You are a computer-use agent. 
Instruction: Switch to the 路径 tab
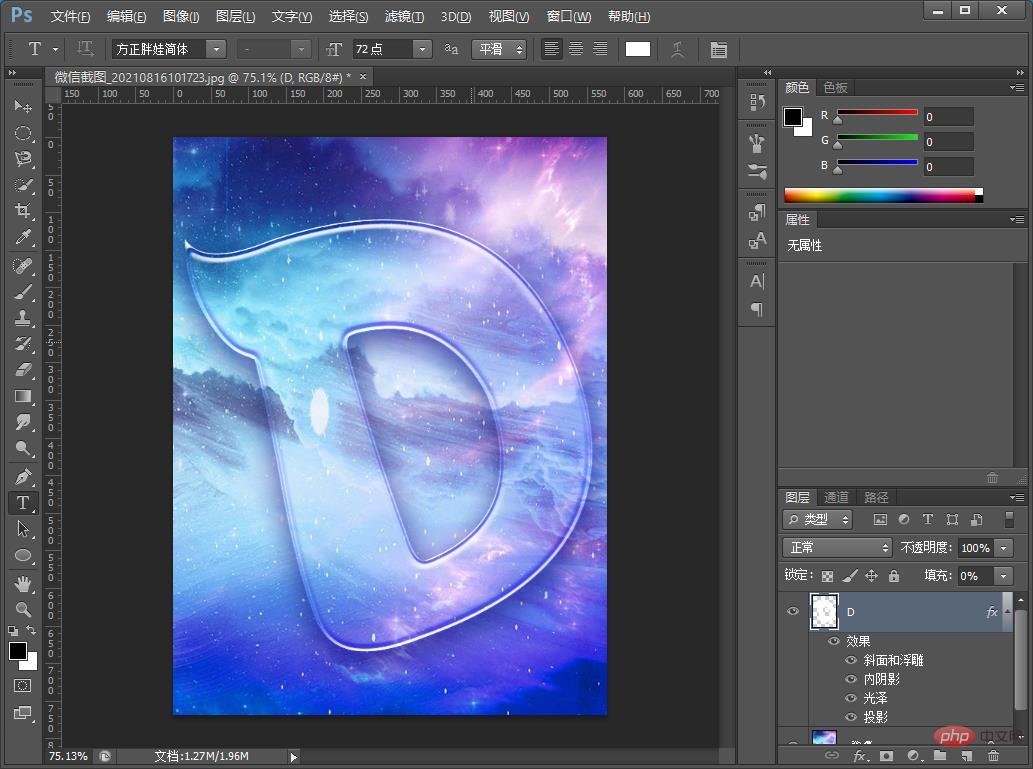(x=876, y=498)
